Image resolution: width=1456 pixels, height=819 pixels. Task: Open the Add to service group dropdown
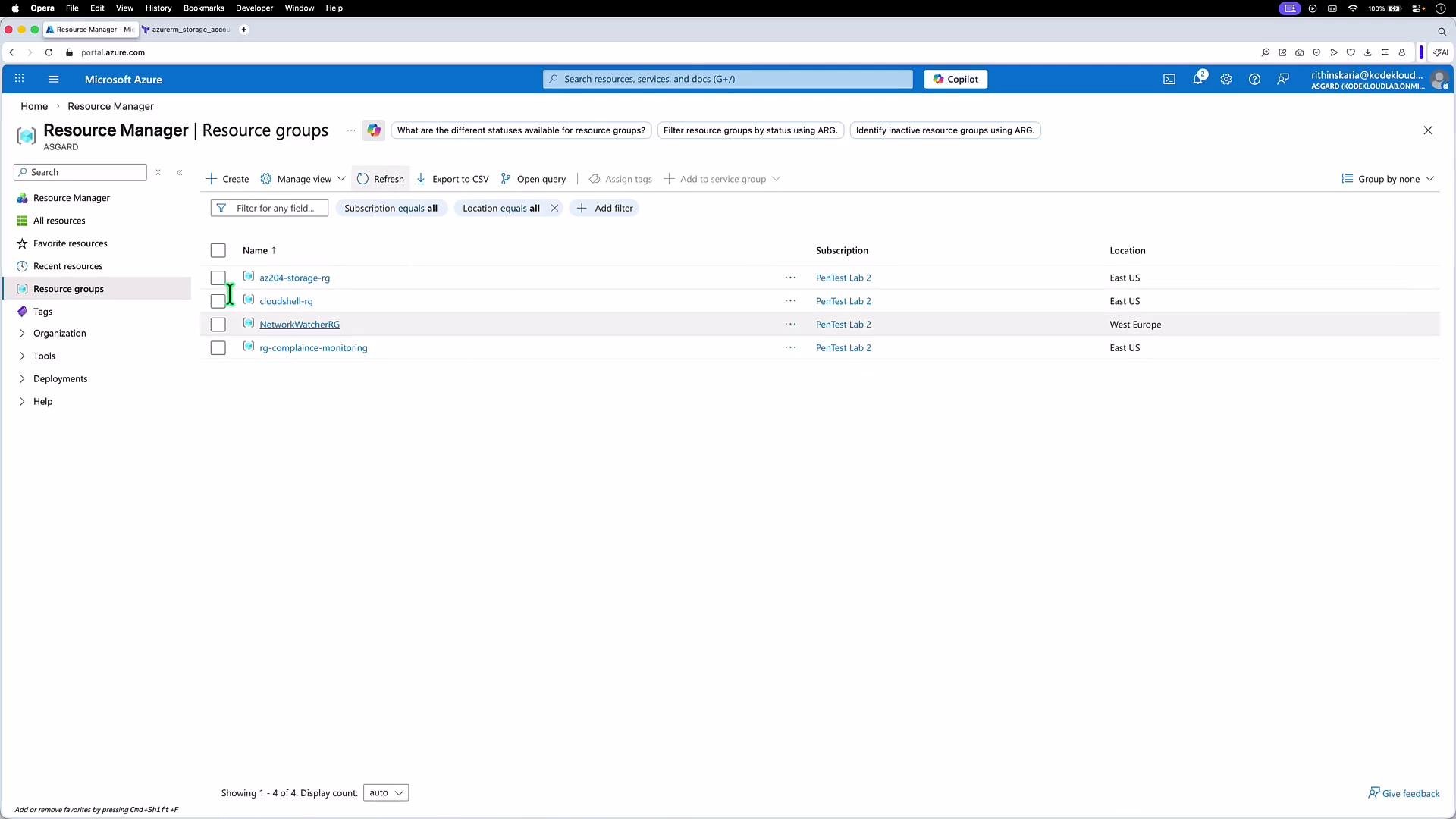click(x=722, y=180)
